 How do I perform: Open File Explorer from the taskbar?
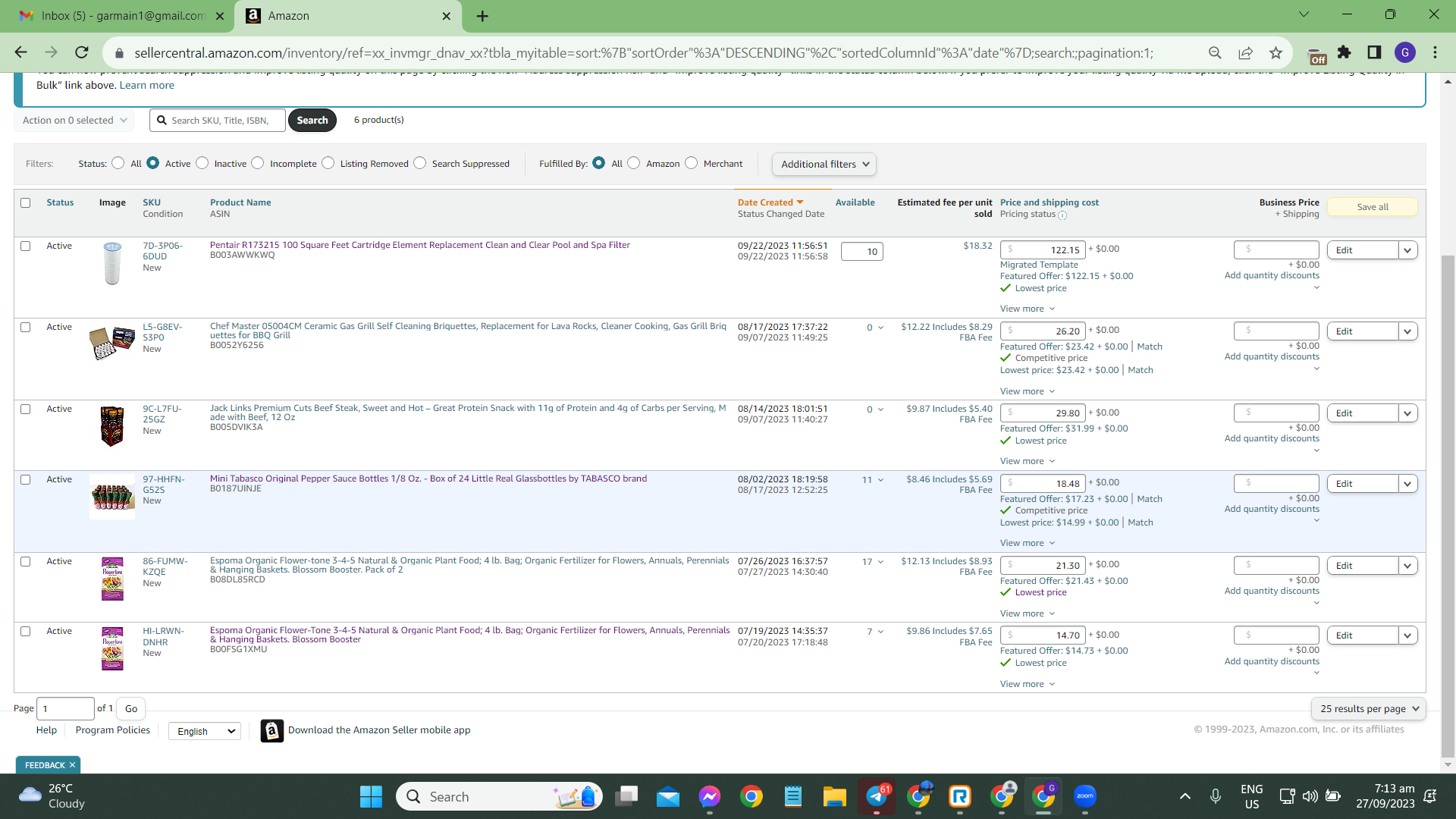pyautogui.click(x=835, y=797)
